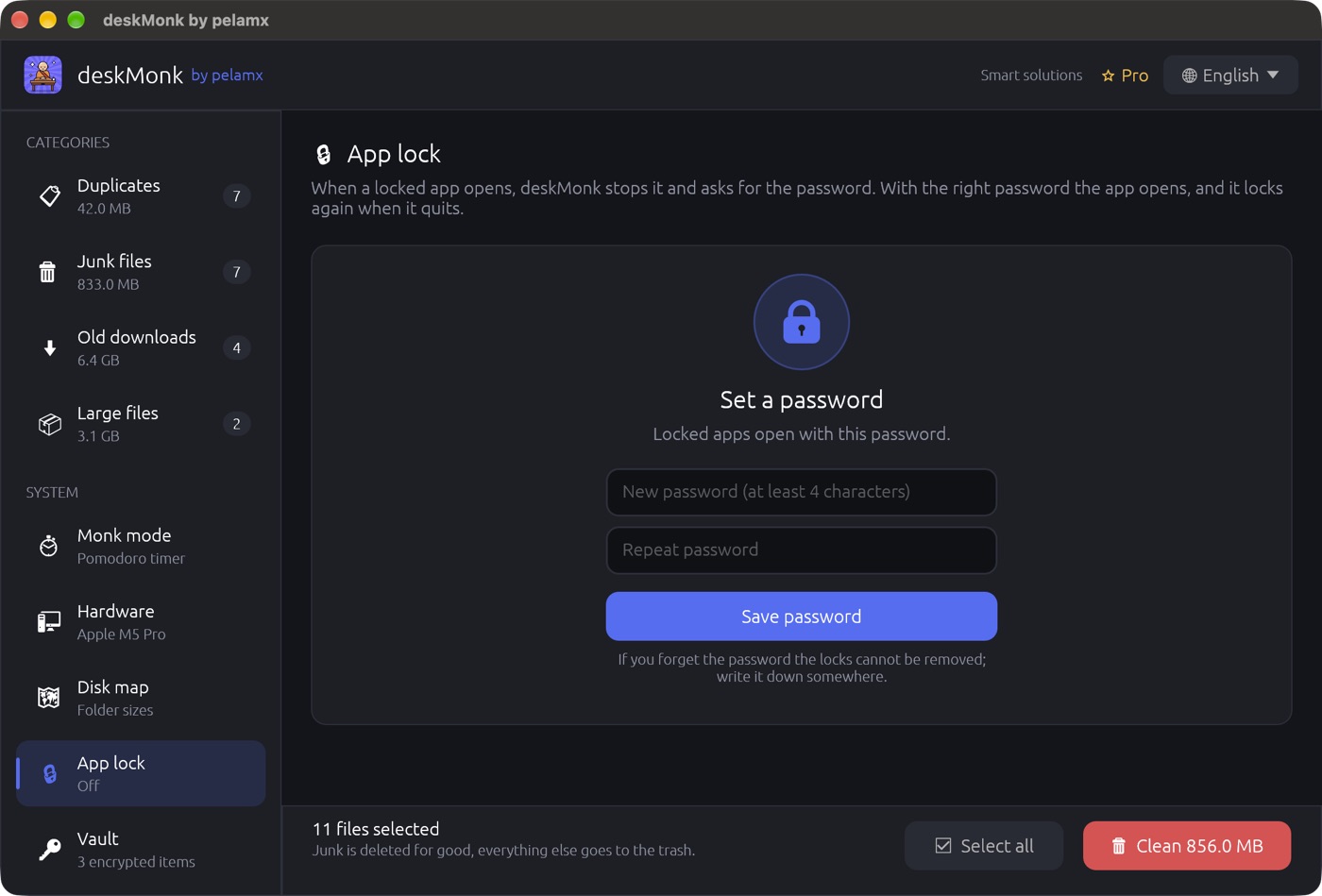Viewport: 1322px width, 896px height.
Task: Open the Vault section
Action: coord(141,849)
